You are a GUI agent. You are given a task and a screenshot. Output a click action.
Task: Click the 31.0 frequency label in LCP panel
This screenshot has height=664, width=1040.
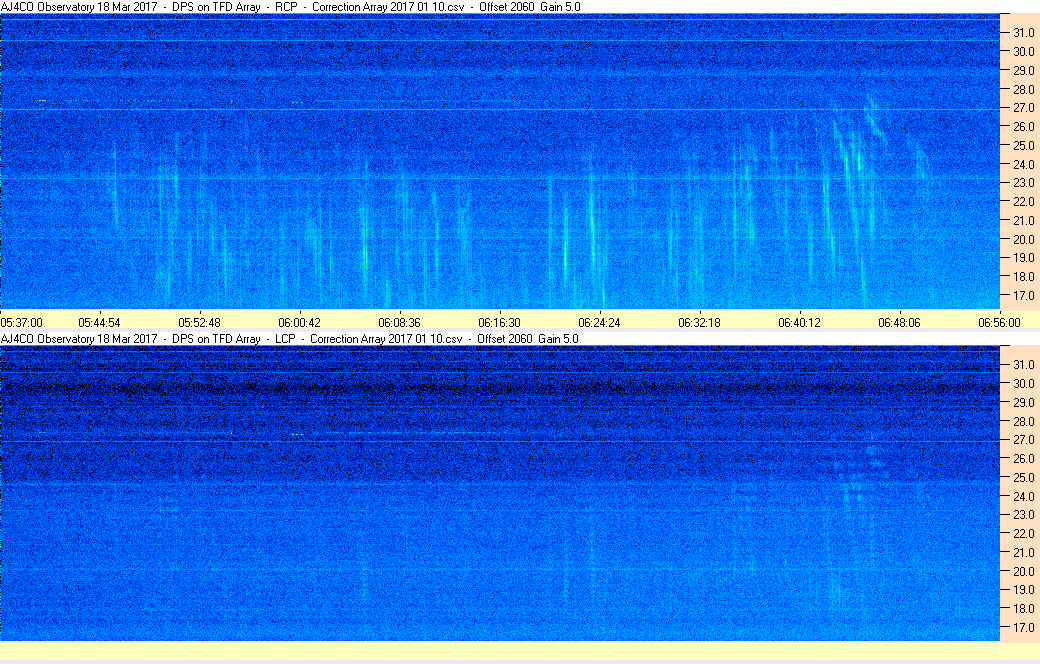(x=1023, y=365)
